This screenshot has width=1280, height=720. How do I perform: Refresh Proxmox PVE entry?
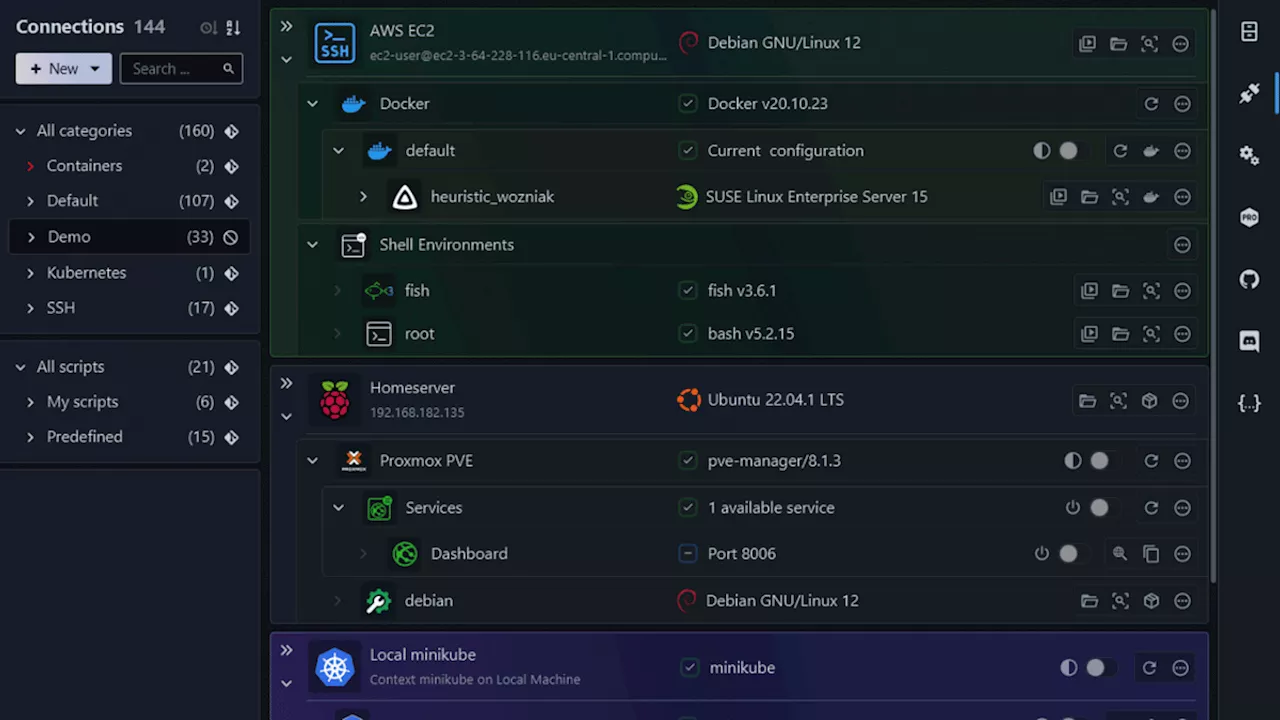click(x=1151, y=461)
